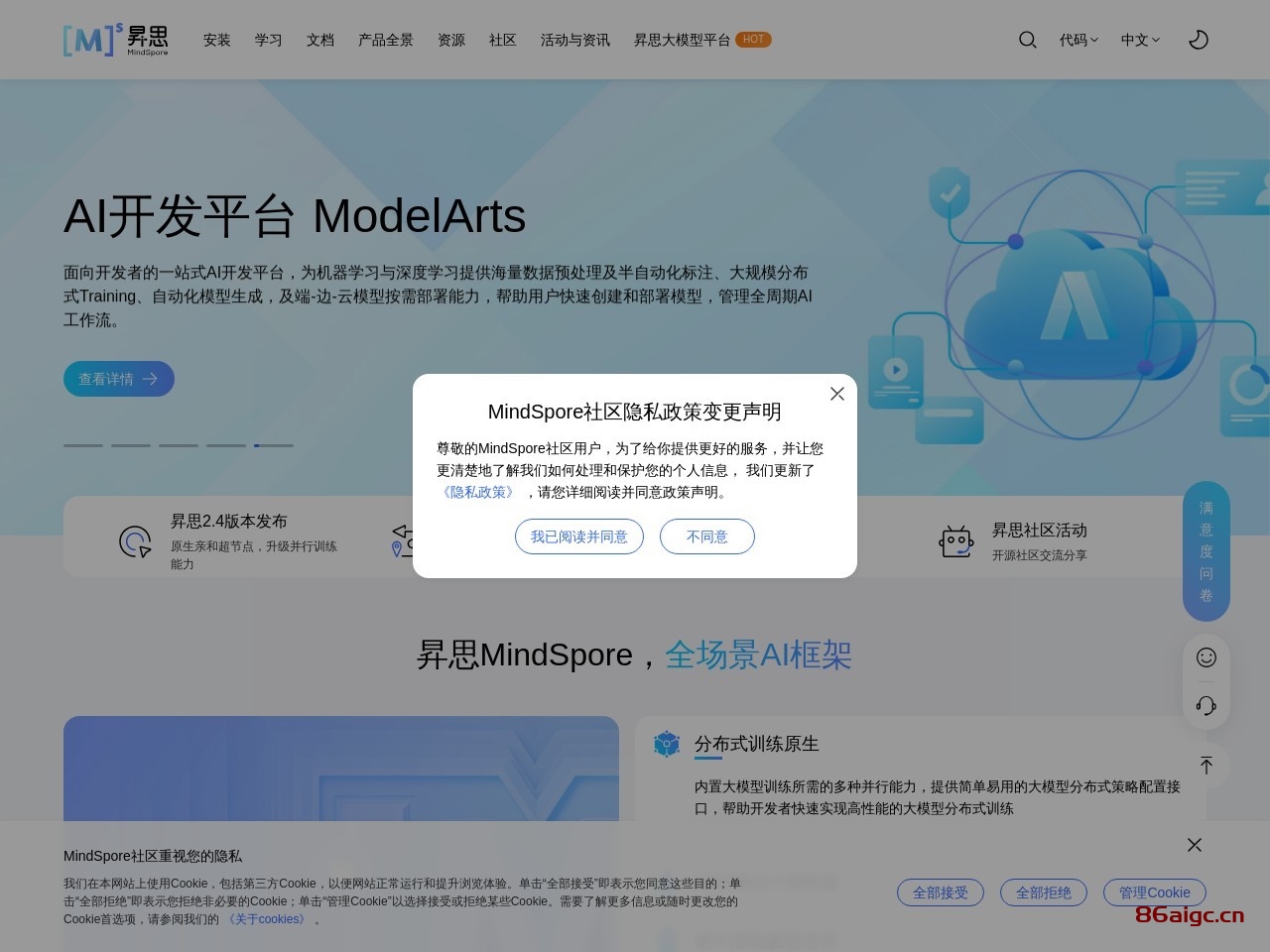
Task: Click the 昇思社区活动 robot icon
Action: coord(956,541)
